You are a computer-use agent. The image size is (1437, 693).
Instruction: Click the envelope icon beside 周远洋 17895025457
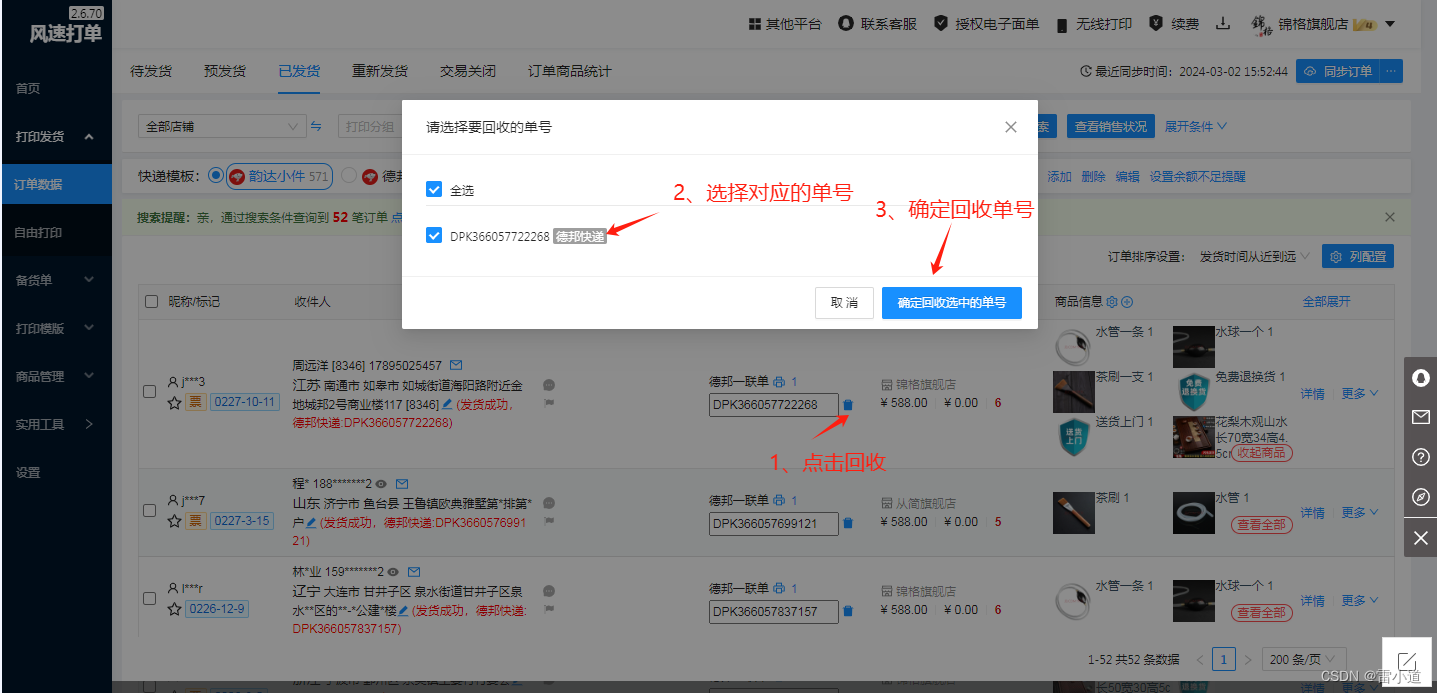(456, 365)
